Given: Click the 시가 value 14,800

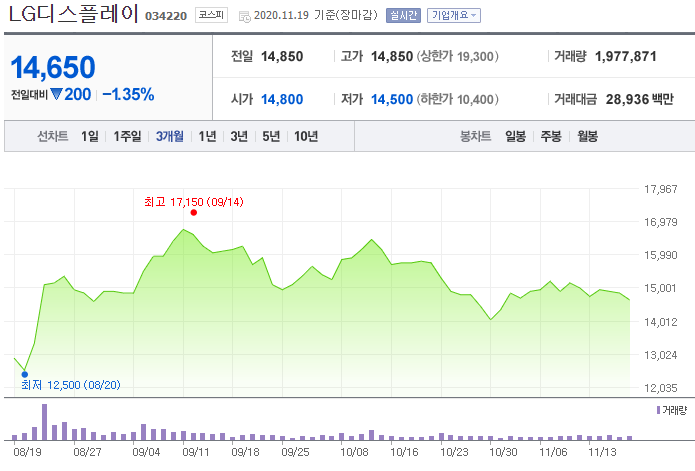Looking at the screenshot, I should [x=282, y=99].
